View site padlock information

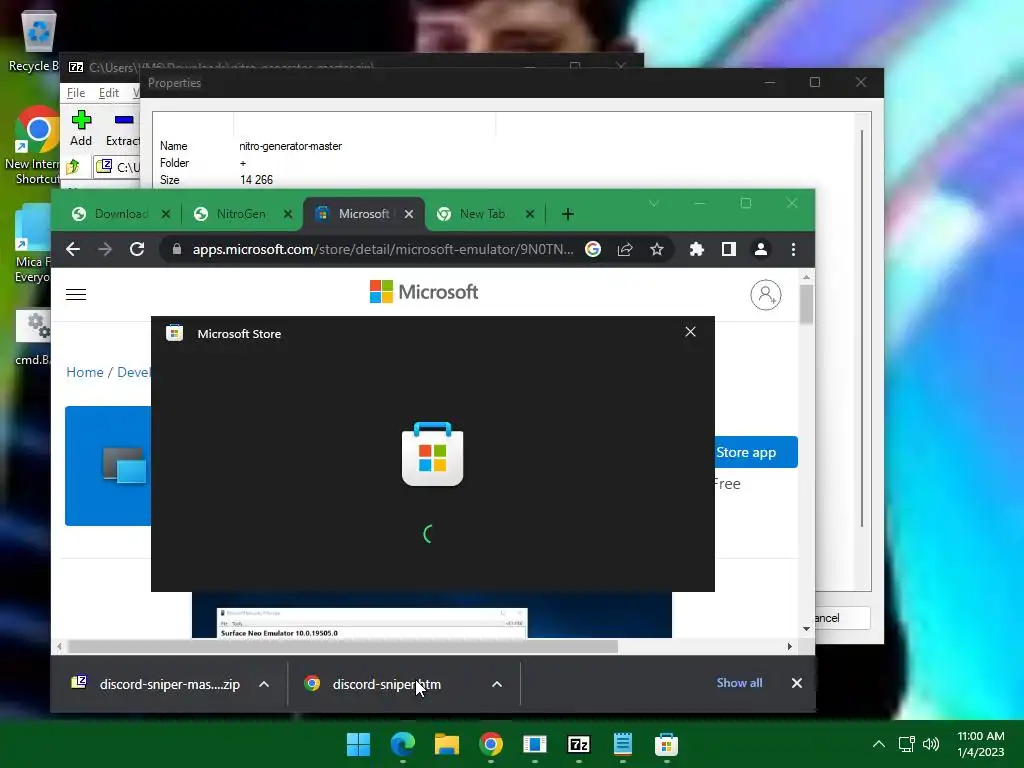[176, 249]
